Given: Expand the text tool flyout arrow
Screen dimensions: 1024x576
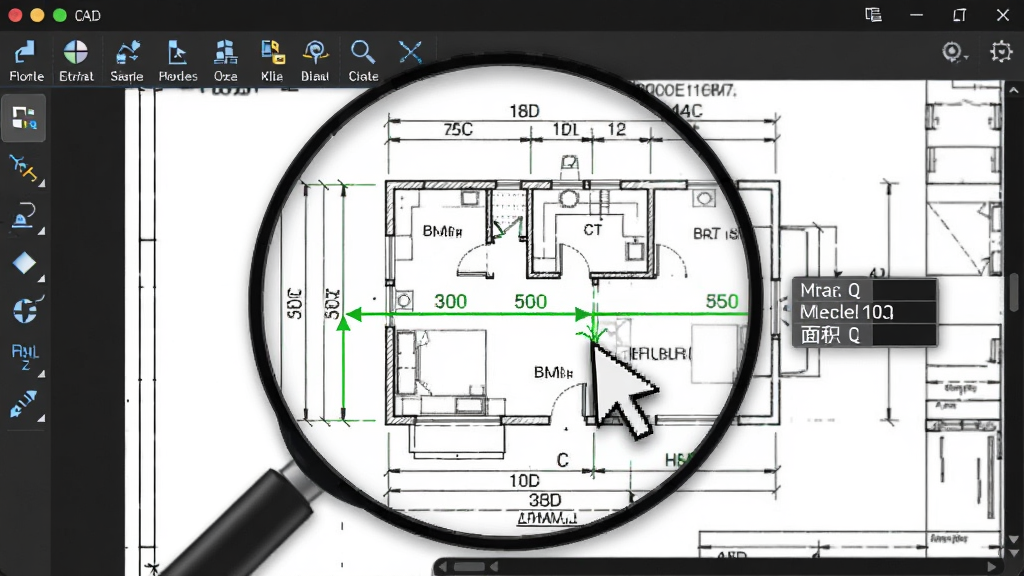Looking at the screenshot, I should click(x=42, y=374).
